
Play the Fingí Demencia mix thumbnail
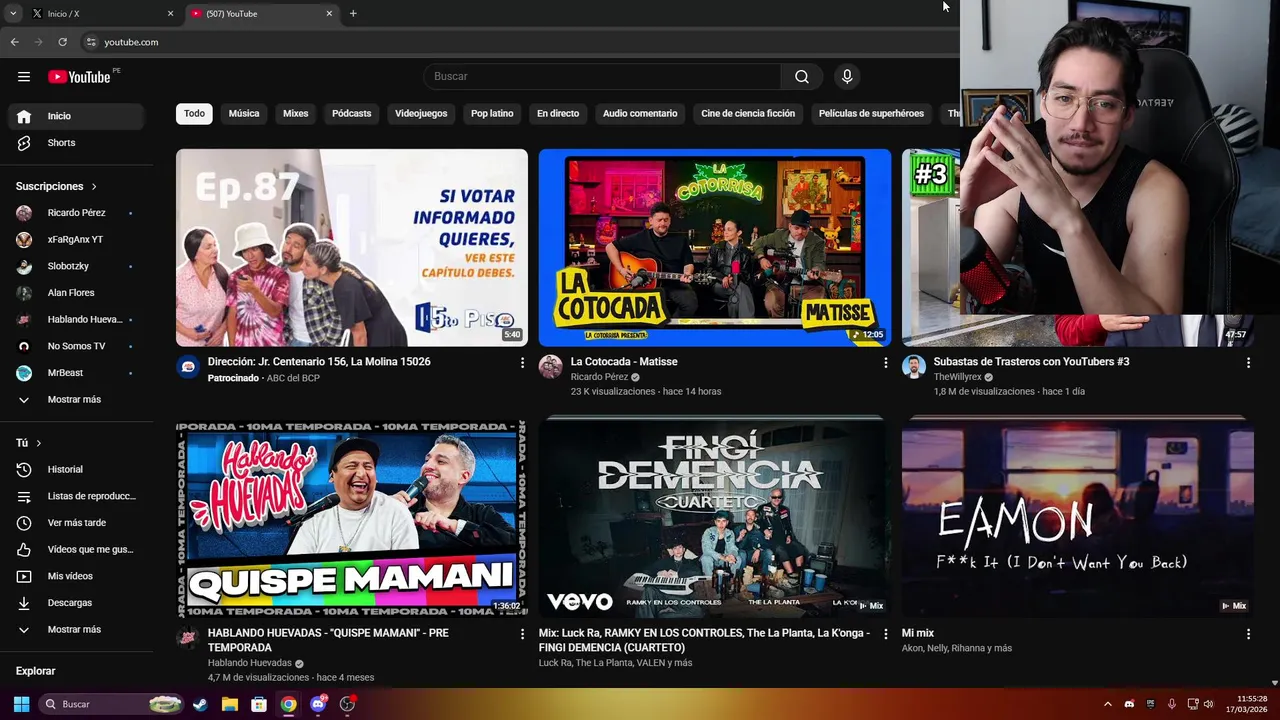click(715, 519)
